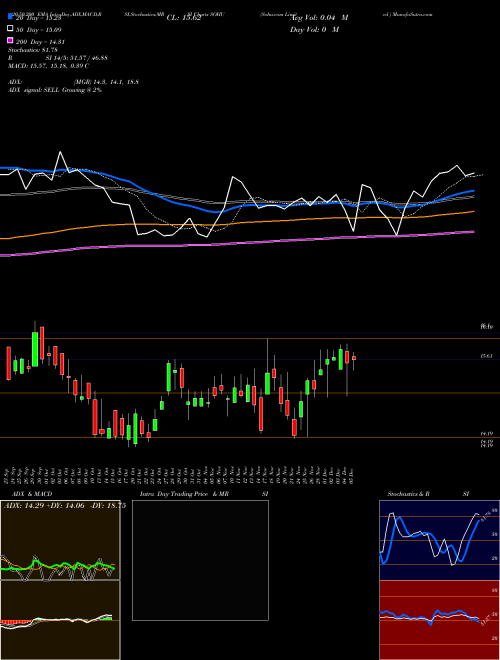
Task: Open the empty Intra Day Trading Price panel
Action: tap(200, 560)
